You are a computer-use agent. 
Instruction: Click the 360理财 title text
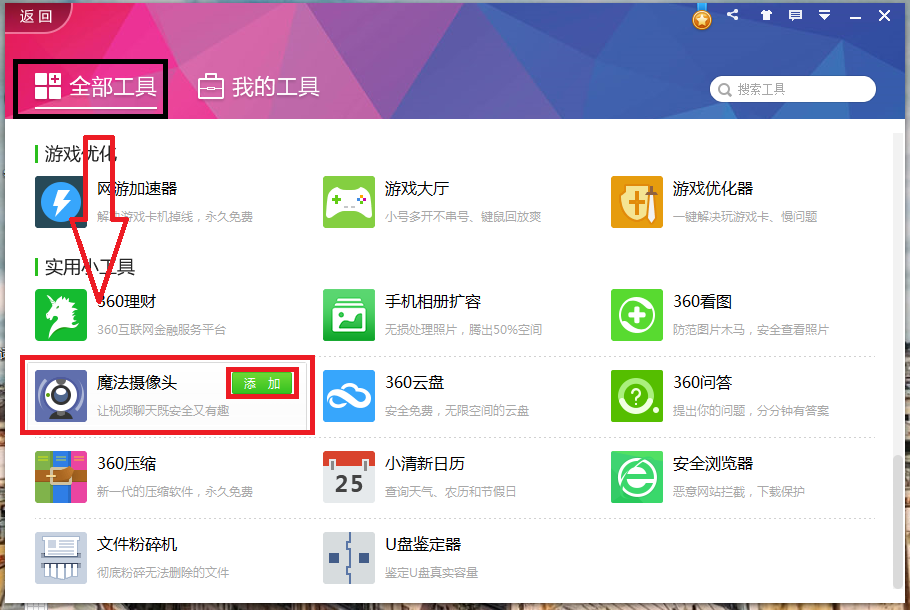pyautogui.click(x=127, y=302)
